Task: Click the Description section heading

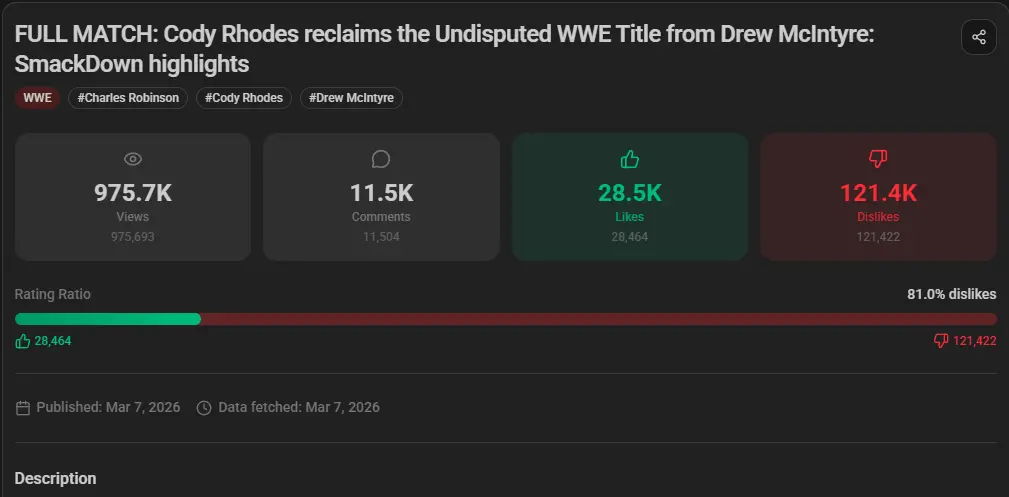Action: [x=56, y=478]
